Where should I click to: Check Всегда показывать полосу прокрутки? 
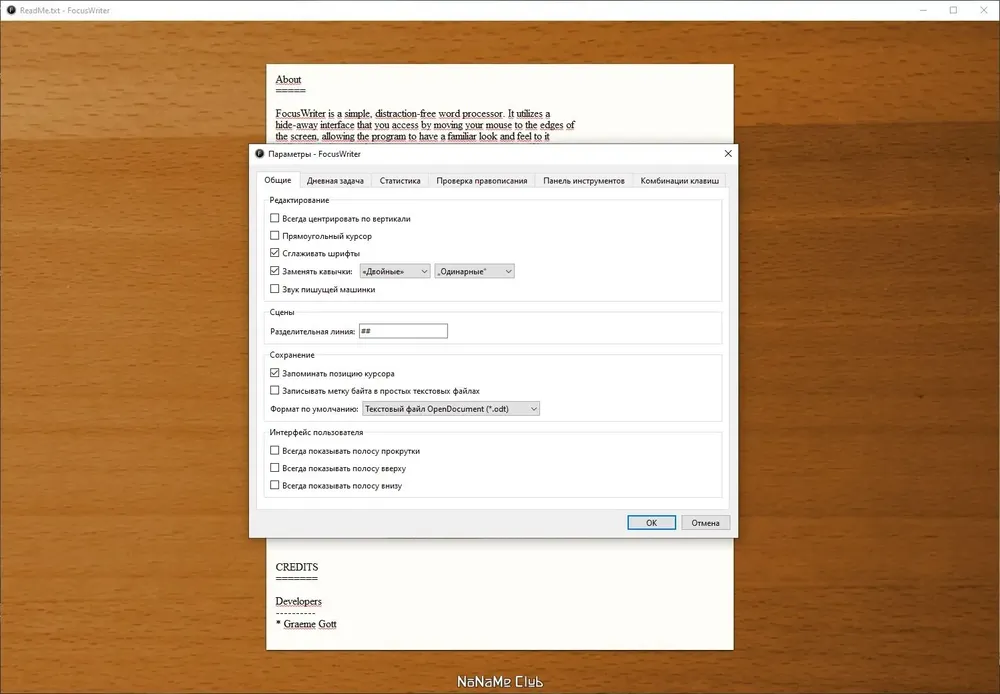[x=275, y=451]
